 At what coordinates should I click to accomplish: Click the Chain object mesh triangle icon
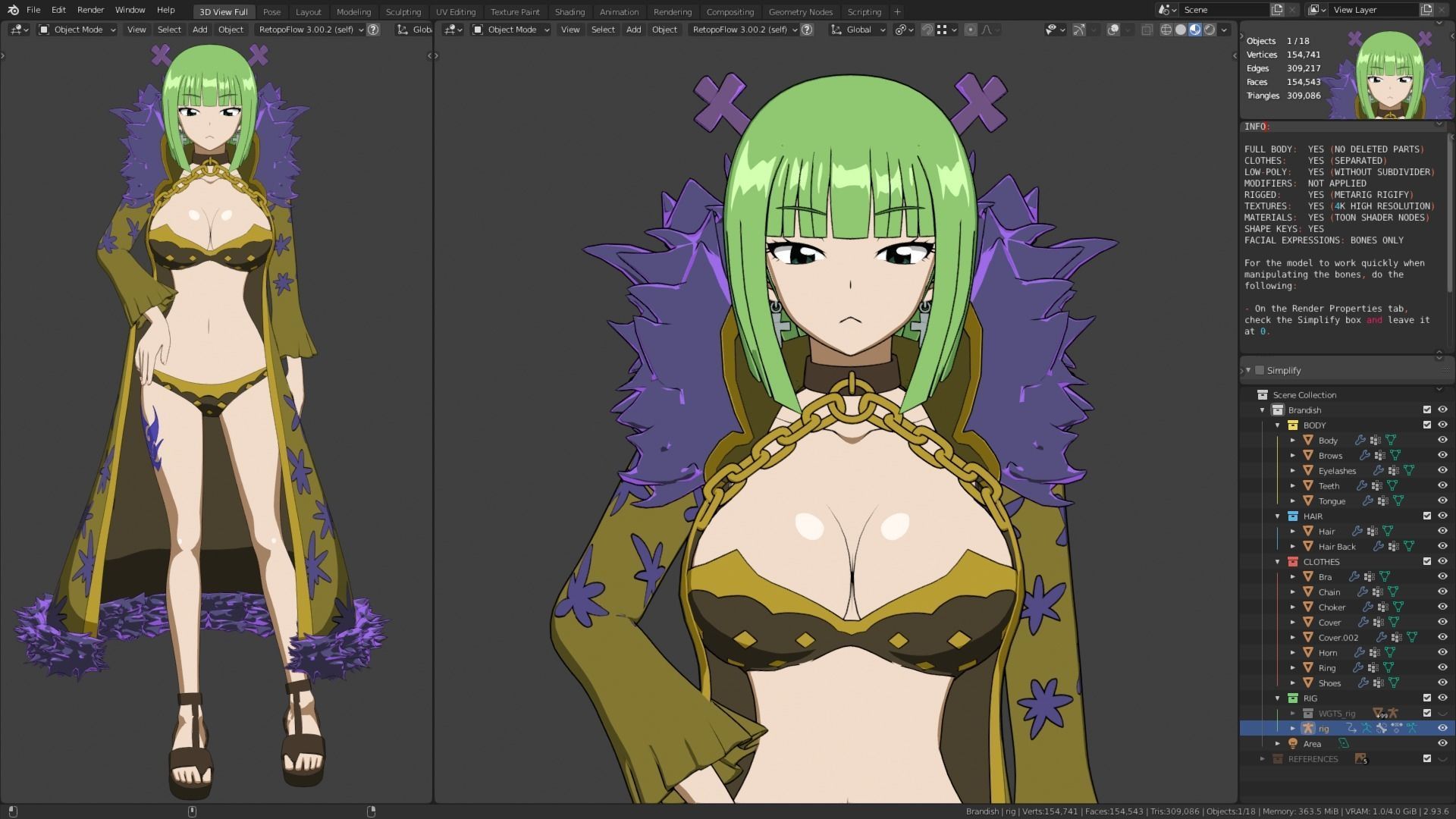click(x=1308, y=591)
